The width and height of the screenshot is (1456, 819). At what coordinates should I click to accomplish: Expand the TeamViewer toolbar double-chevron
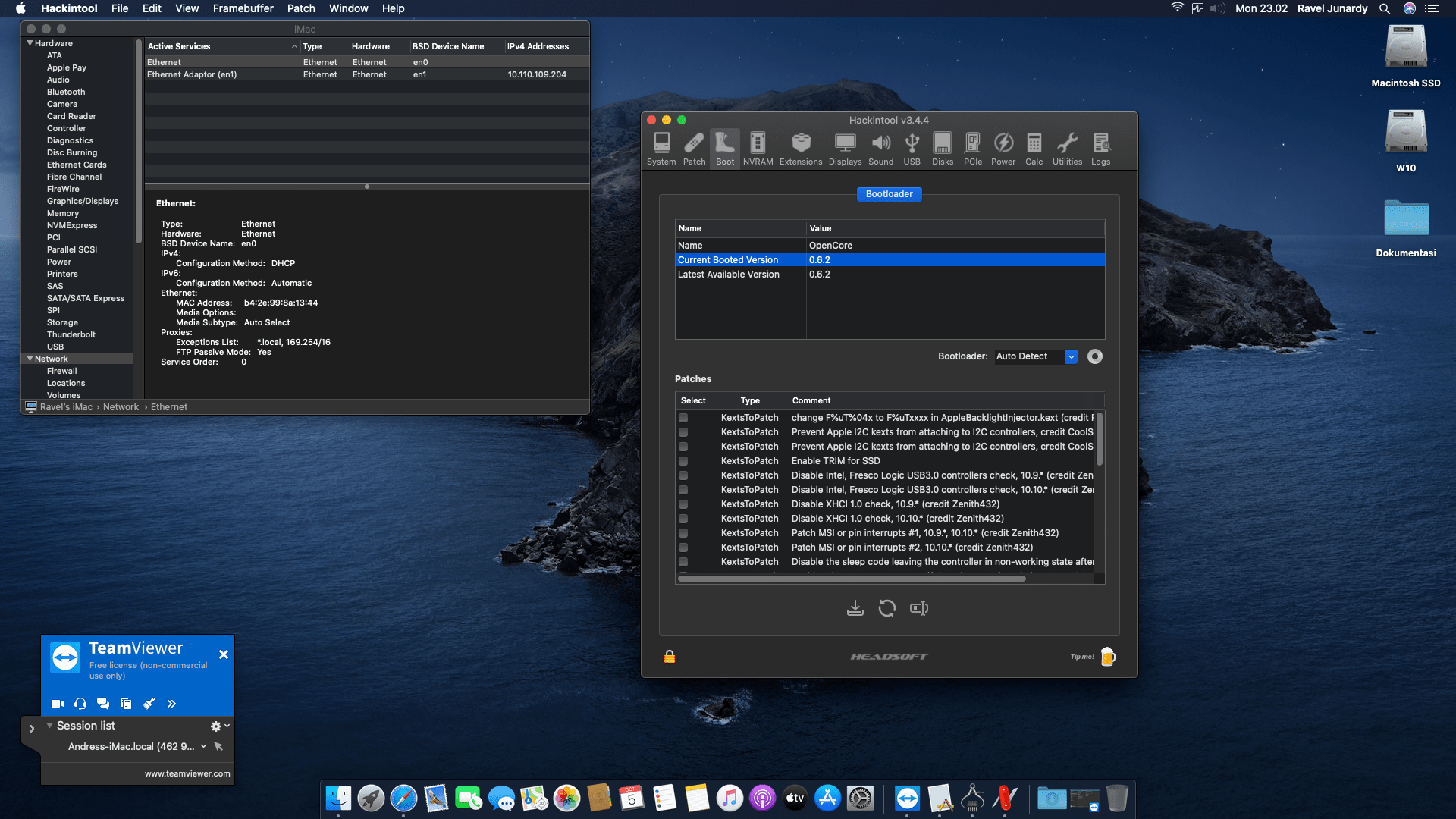click(171, 704)
